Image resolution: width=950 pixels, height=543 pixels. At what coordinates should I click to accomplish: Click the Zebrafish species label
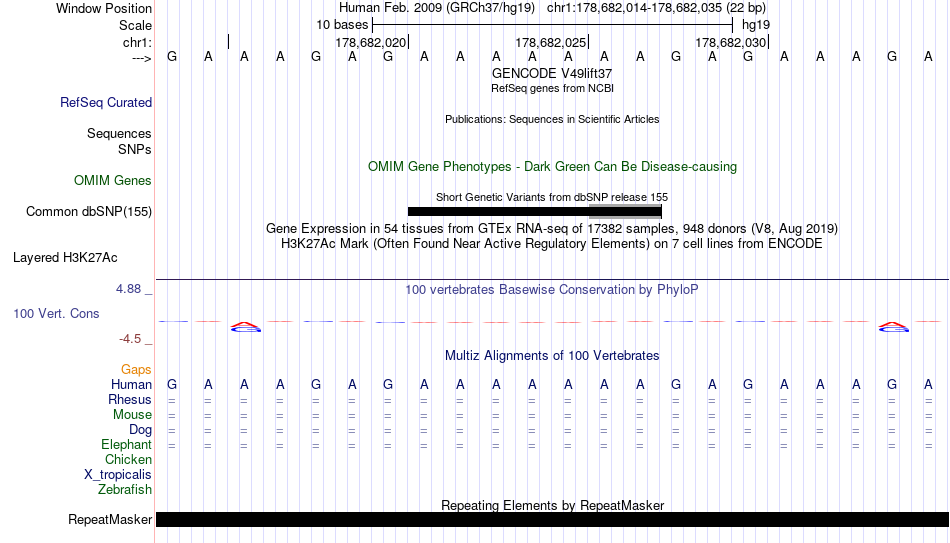pyautogui.click(x=125, y=489)
